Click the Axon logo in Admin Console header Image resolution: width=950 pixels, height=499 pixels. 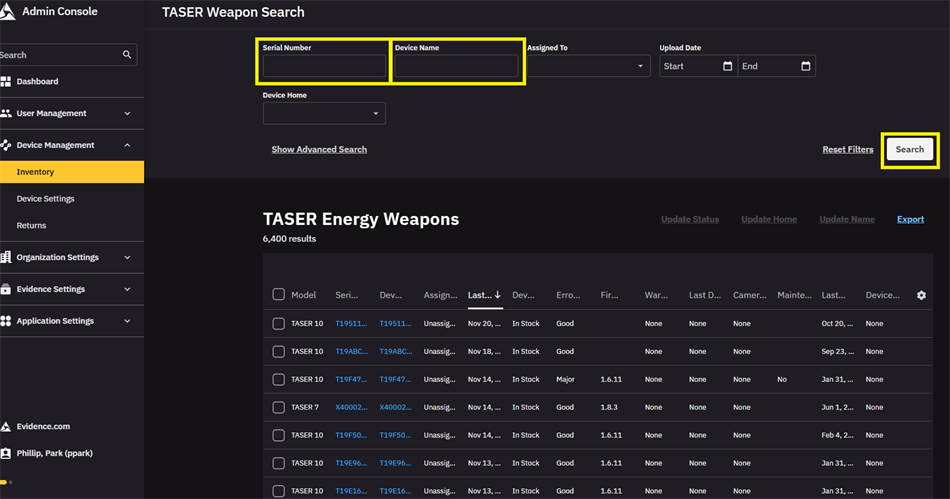pyautogui.click(x=8, y=12)
